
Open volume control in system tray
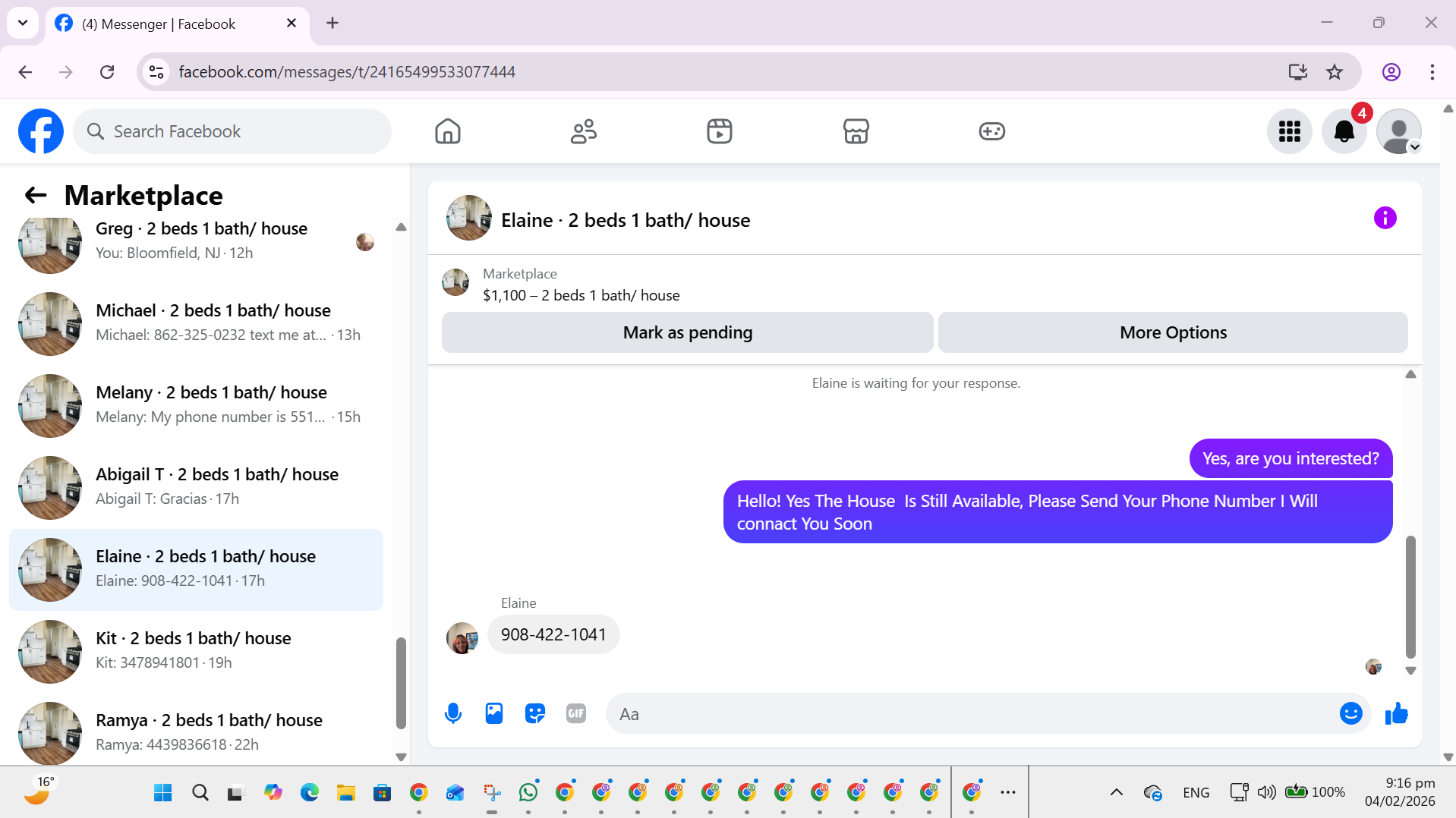click(1266, 793)
